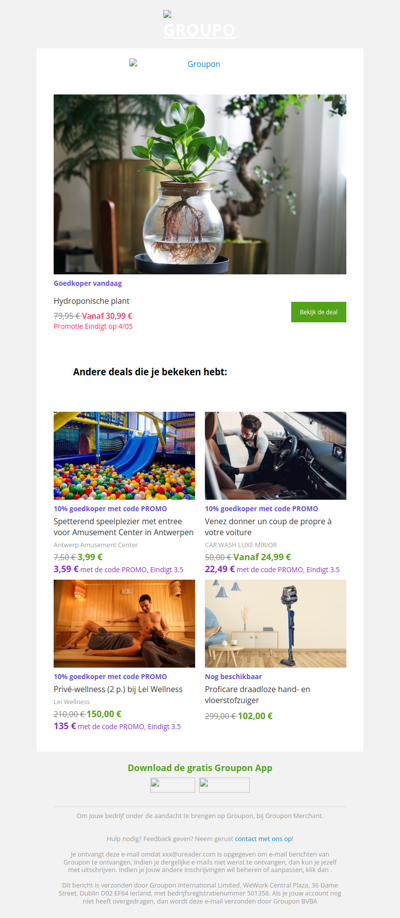Open the Venez donner un coup de propre title
The image size is (400, 918).
point(268,527)
